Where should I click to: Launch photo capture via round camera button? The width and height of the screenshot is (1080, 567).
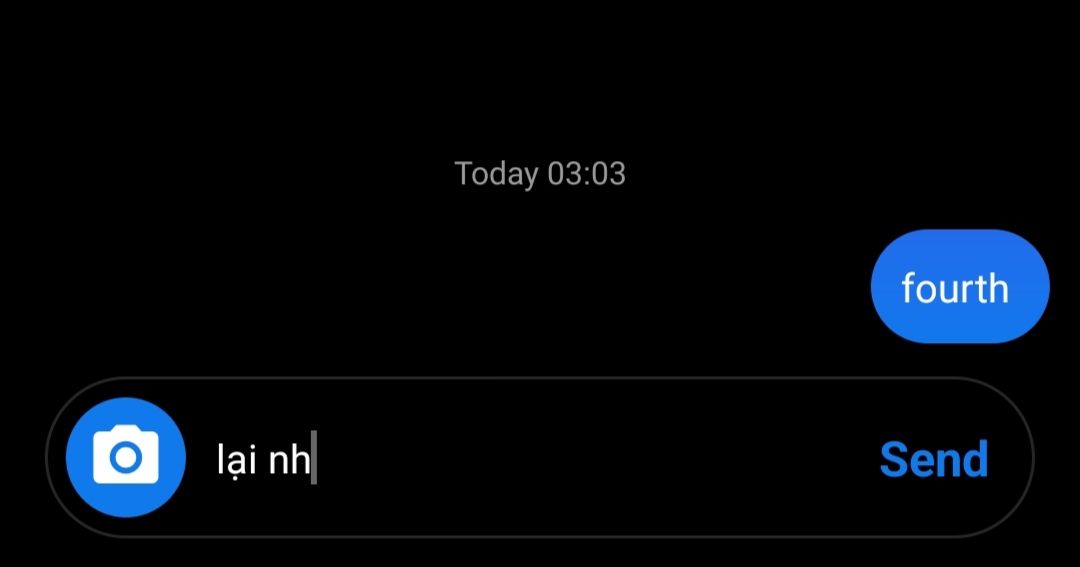click(x=125, y=457)
